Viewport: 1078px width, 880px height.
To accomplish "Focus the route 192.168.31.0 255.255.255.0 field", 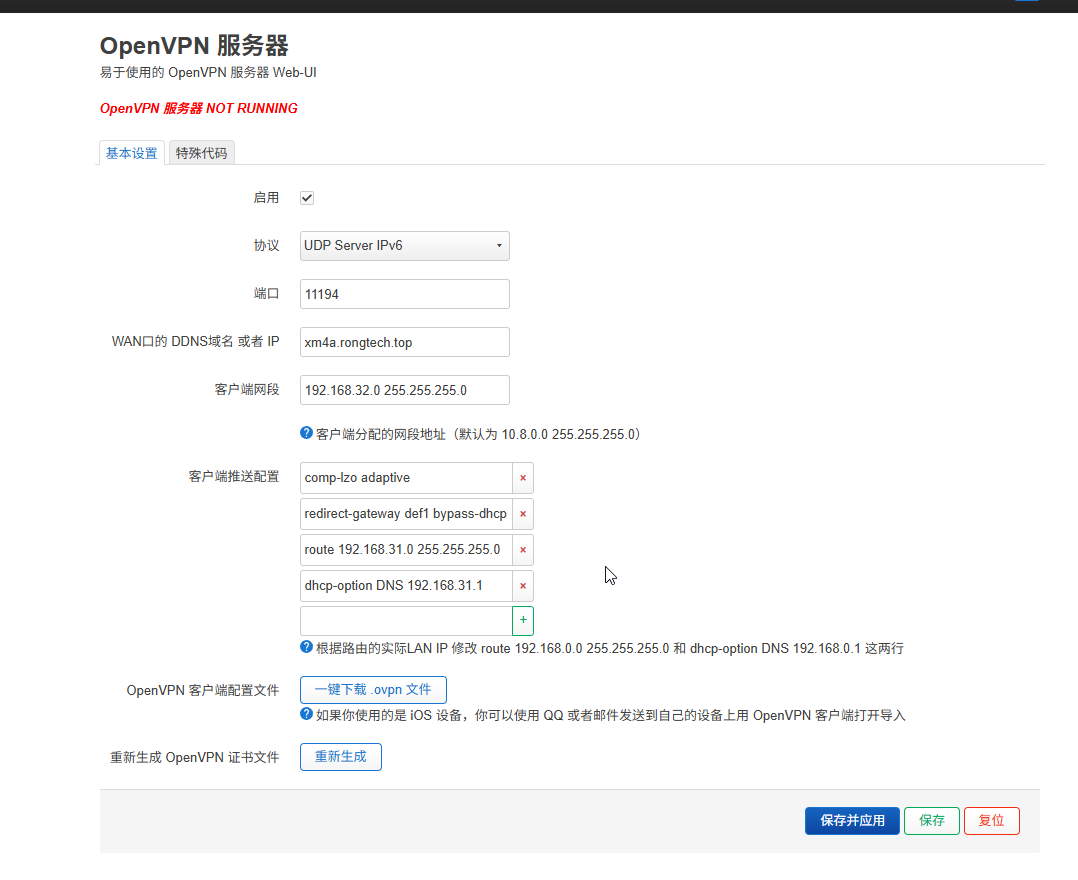I will (406, 549).
